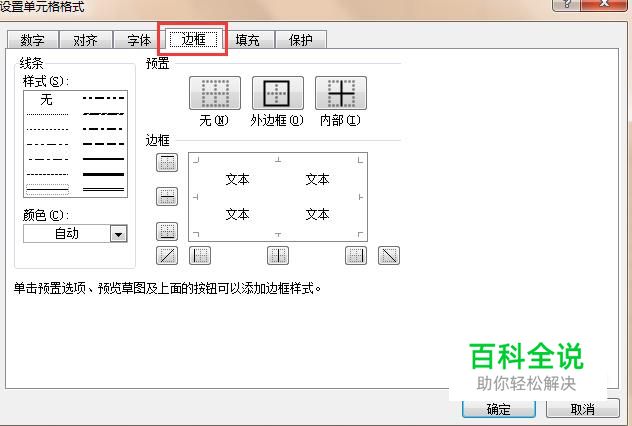Toggle the diagonal up border button

(167, 256)
